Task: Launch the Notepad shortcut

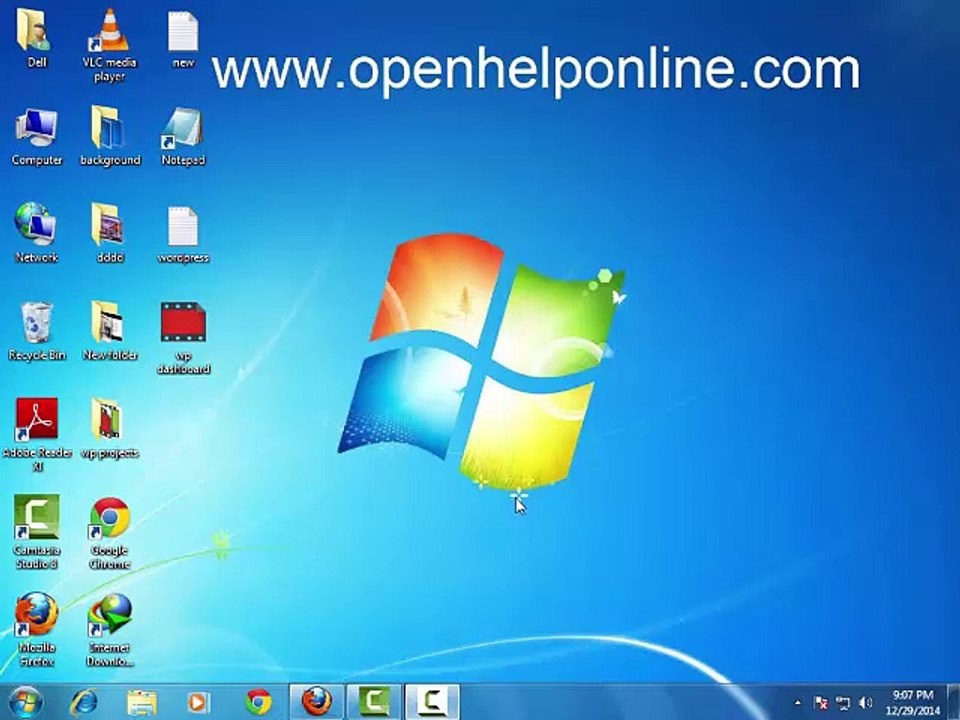Action: (x=183, y=136)
